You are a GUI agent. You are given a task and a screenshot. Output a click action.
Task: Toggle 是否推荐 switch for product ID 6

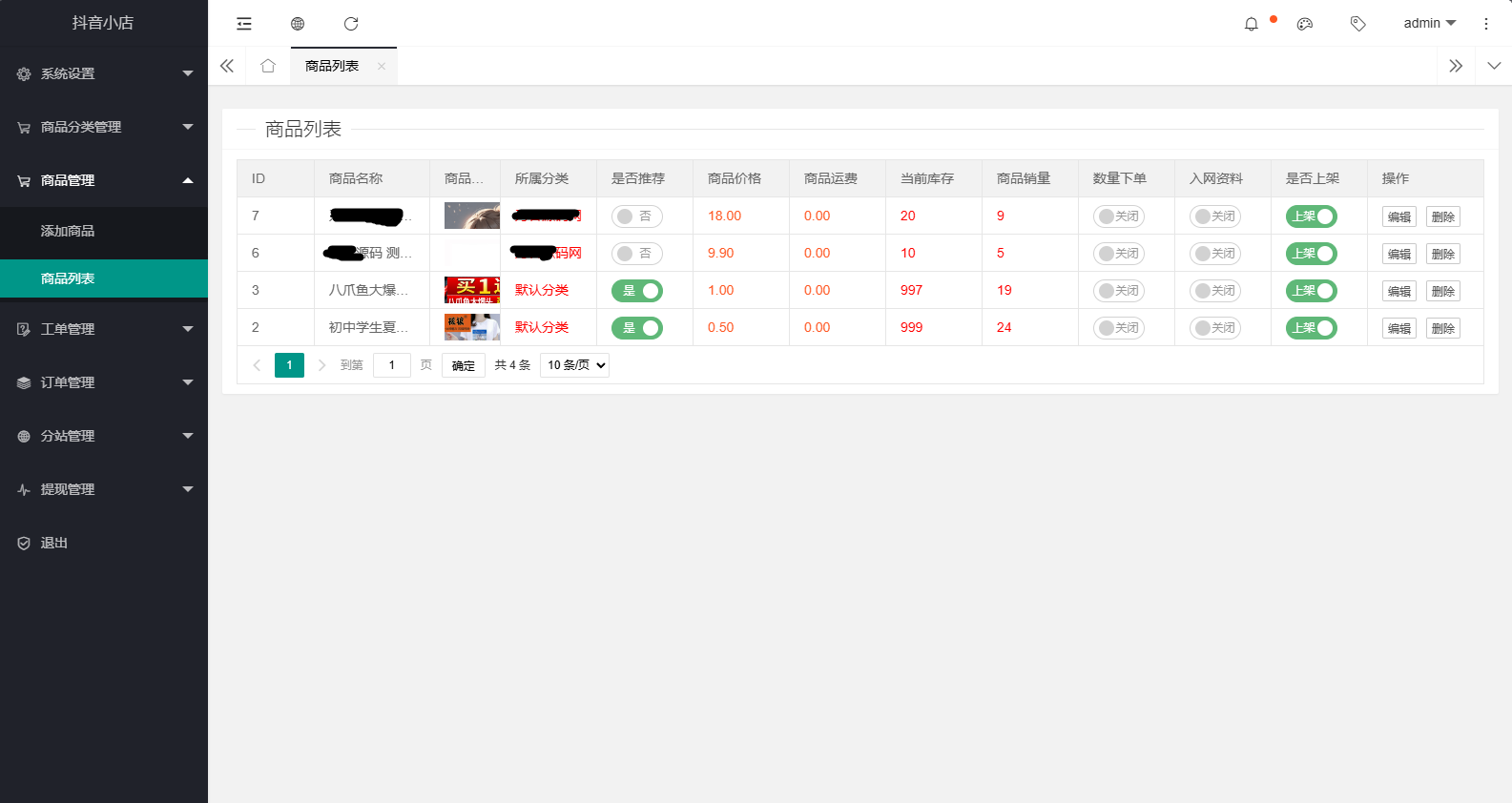(637, 254)
